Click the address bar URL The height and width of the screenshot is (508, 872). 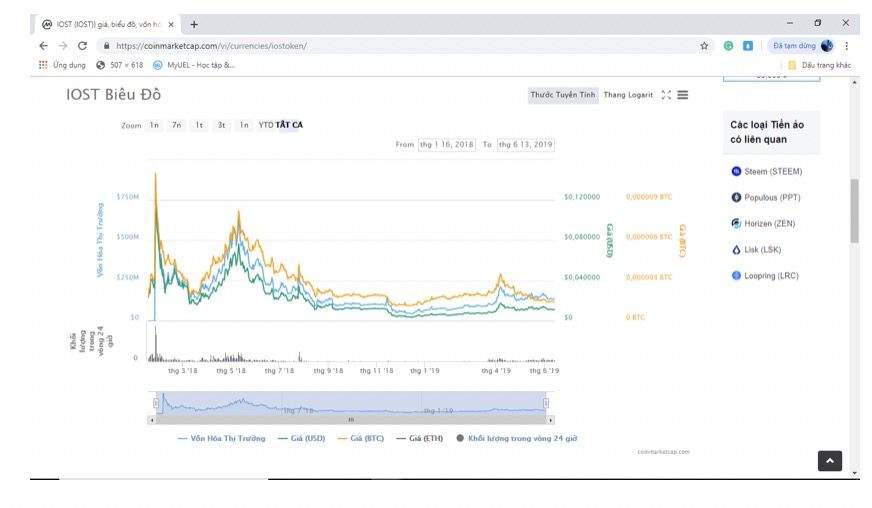click(211, 46)
